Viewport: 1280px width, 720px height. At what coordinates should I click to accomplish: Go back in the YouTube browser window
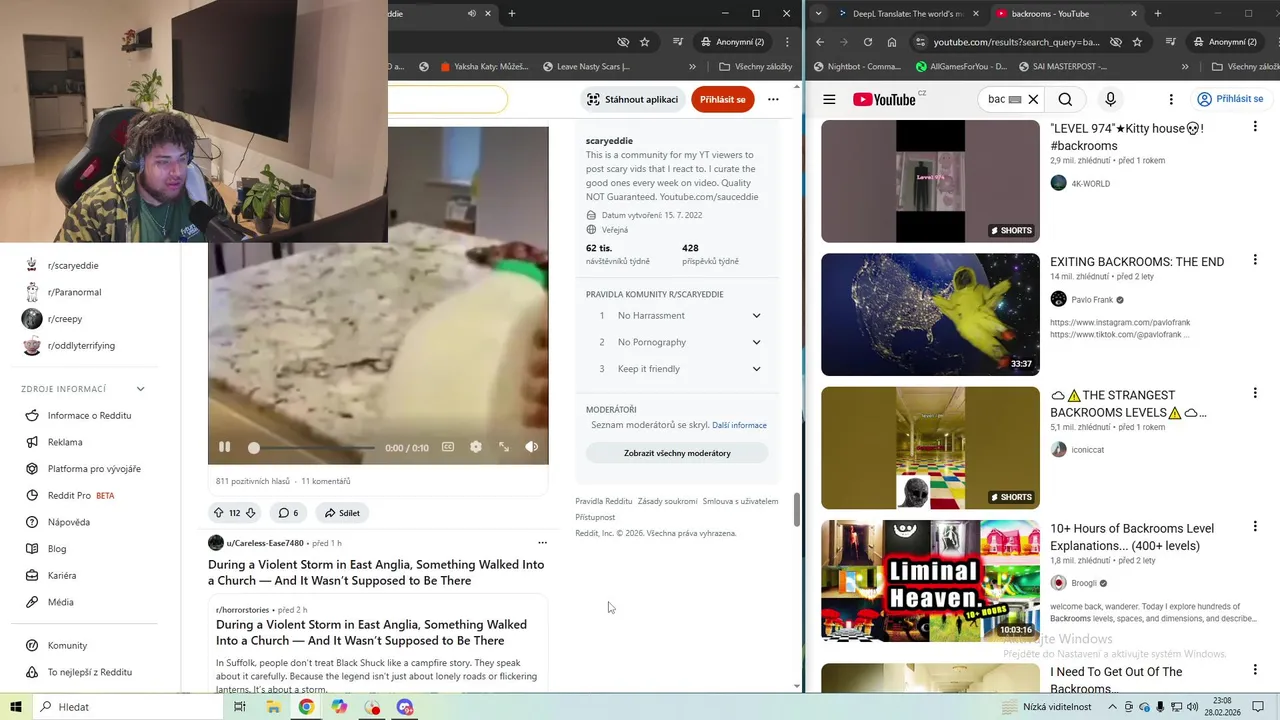[820, 42]
